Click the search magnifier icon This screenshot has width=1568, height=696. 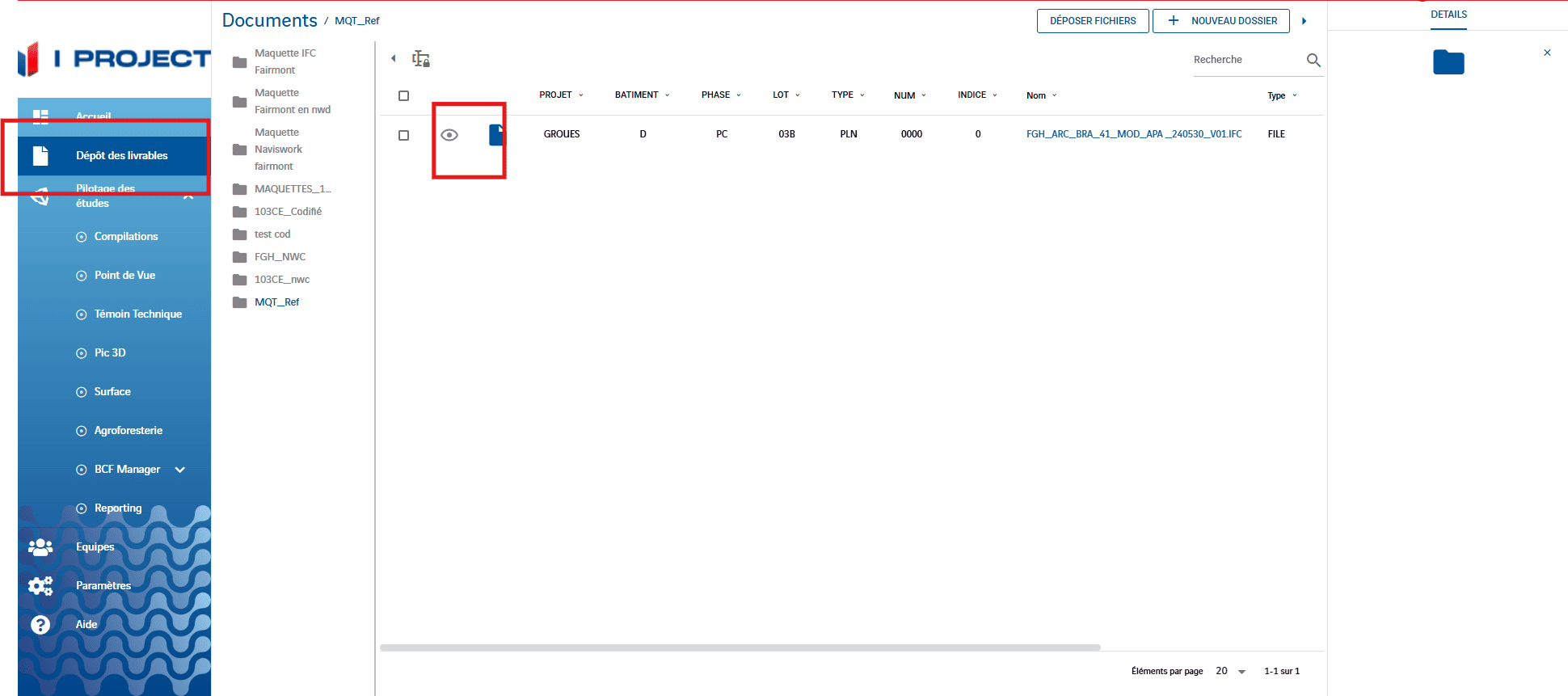point(1313,61)
